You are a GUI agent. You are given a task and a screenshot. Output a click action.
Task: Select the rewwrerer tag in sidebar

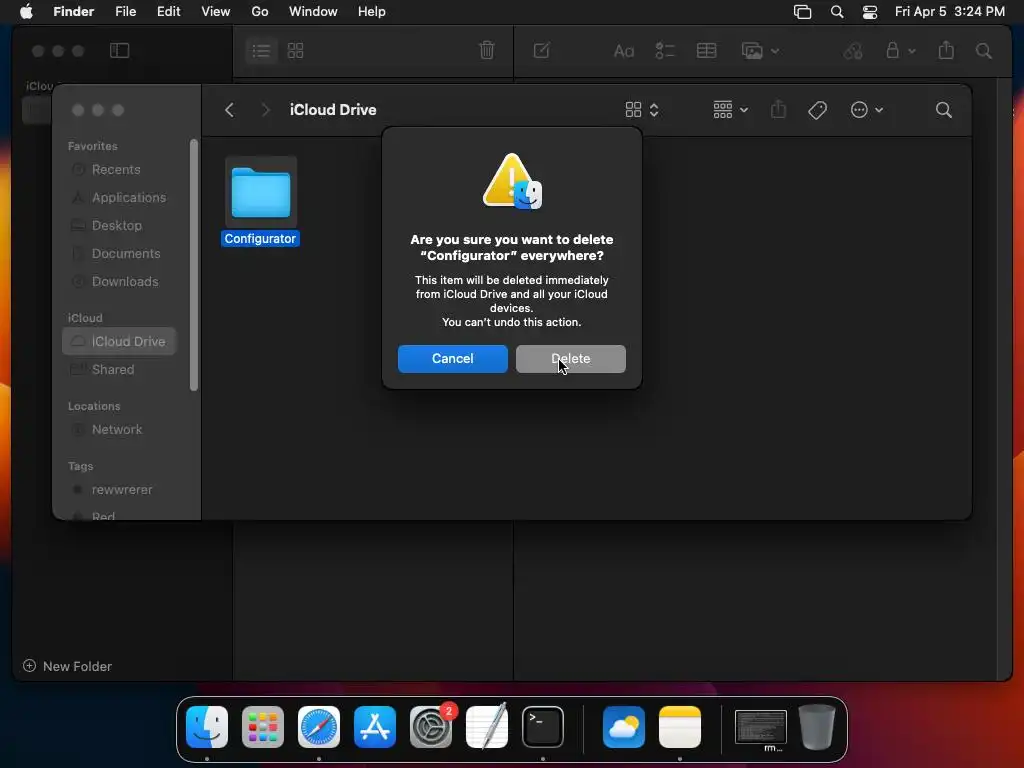(x=121, y=490)
